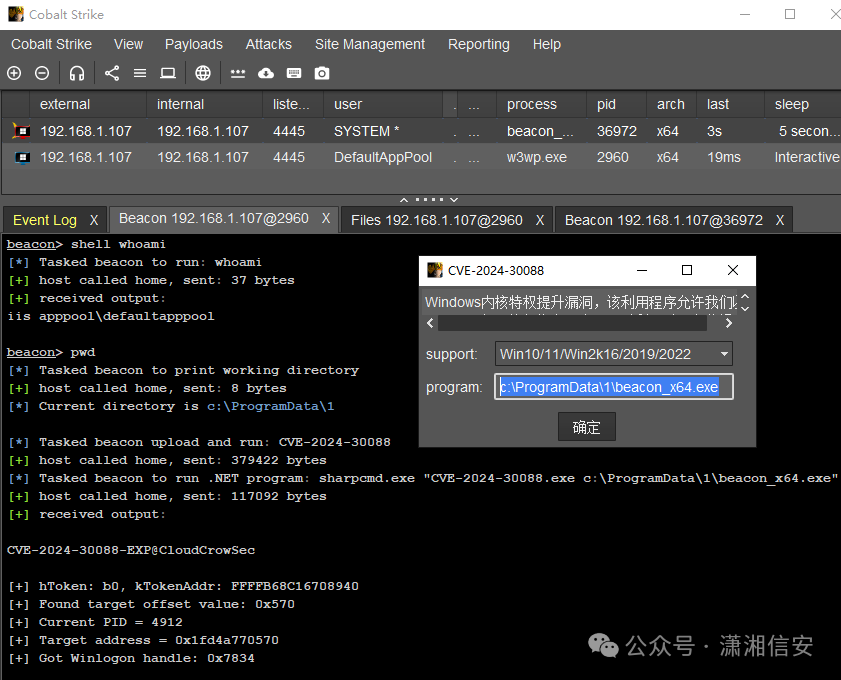The height and width of the screenshot is (680, 841).
Task: Toggle the panel splitter collapse arrows
Action: pyautogui.click(x=429, y=199)
